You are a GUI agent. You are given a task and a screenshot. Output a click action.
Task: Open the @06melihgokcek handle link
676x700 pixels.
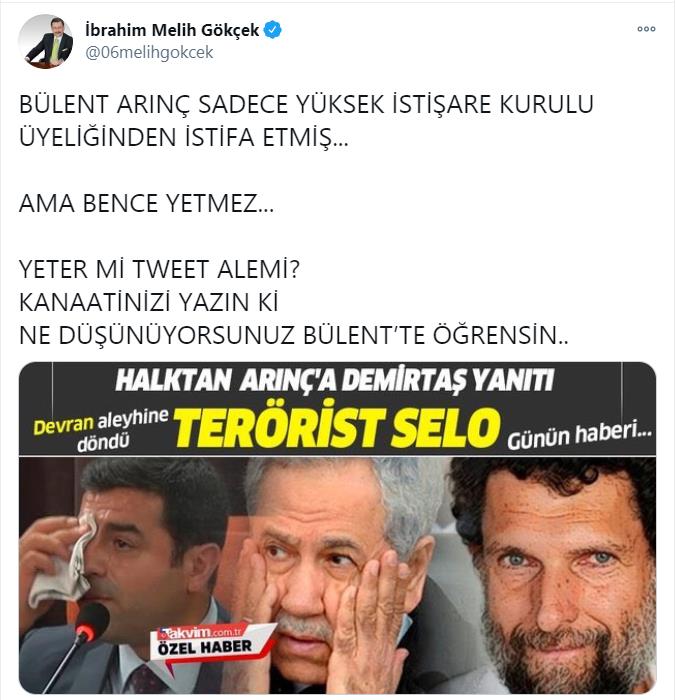coord(149,52)
